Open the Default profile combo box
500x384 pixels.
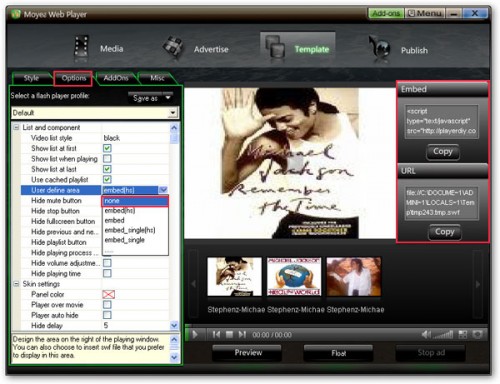coord(95,113)
